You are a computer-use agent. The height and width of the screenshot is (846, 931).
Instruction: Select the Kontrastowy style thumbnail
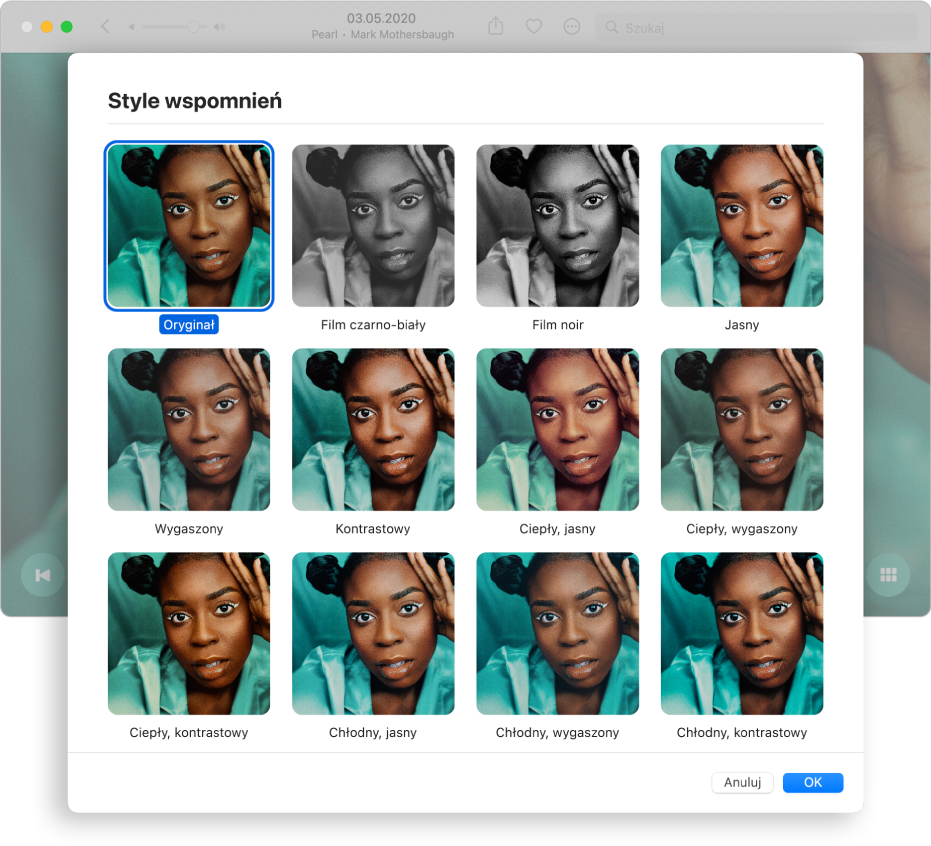click(373, 430)
